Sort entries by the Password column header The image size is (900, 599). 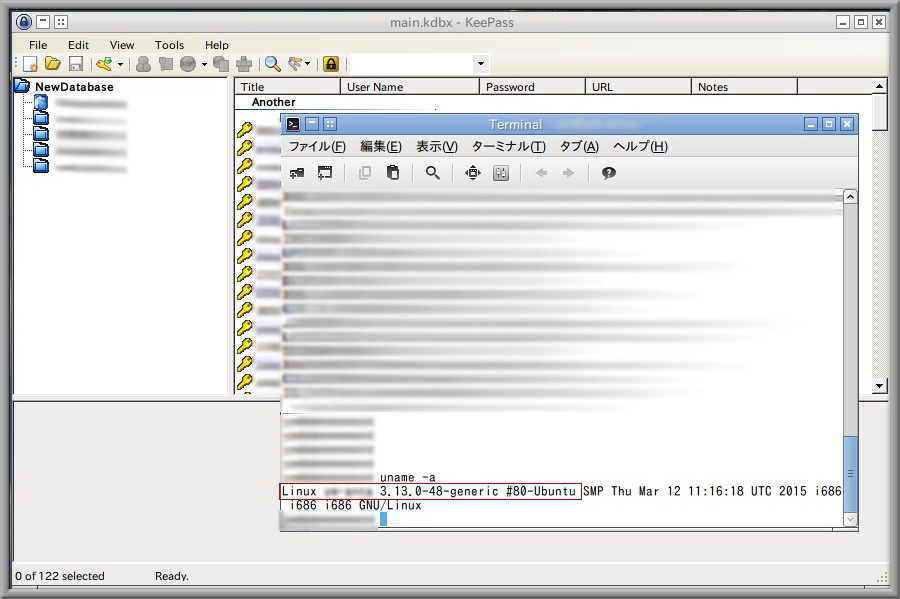click(532, 87)
